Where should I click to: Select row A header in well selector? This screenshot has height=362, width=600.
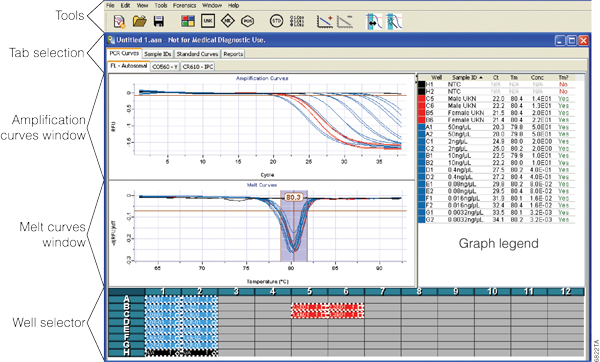click(x=127, y=299)
